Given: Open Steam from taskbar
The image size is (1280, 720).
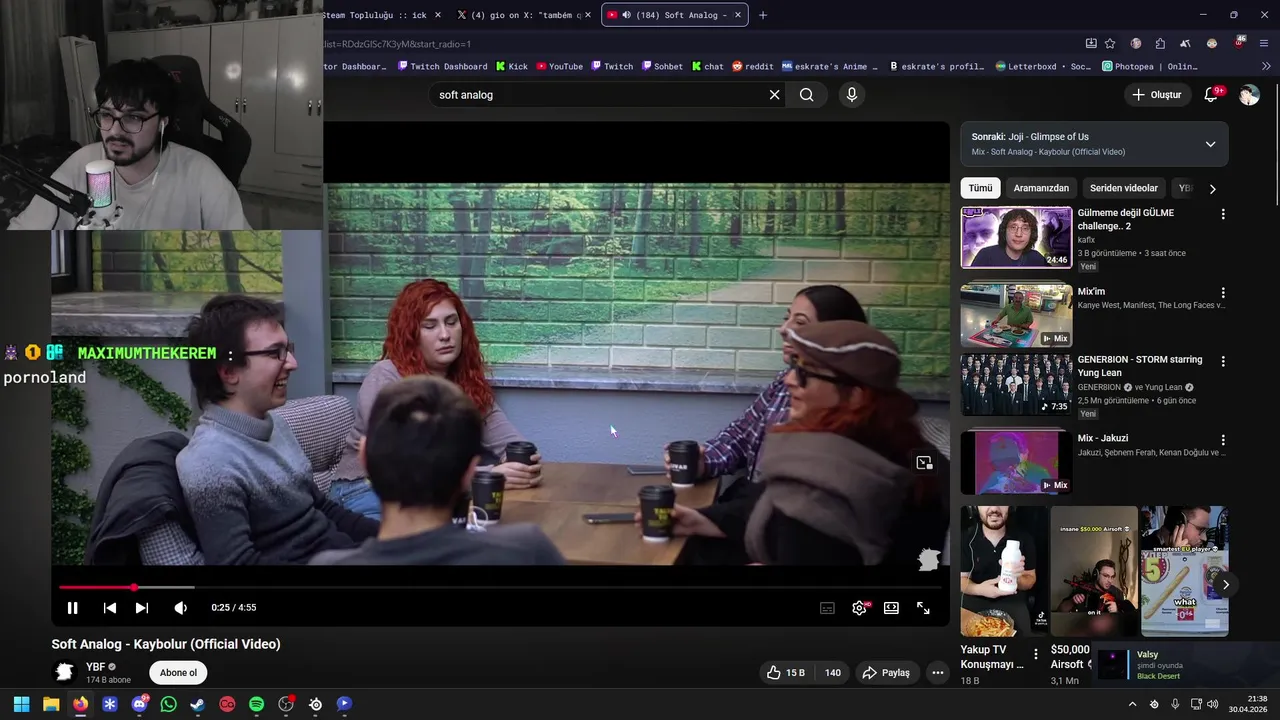Looking at the screenshot, I should pos(198,704).
